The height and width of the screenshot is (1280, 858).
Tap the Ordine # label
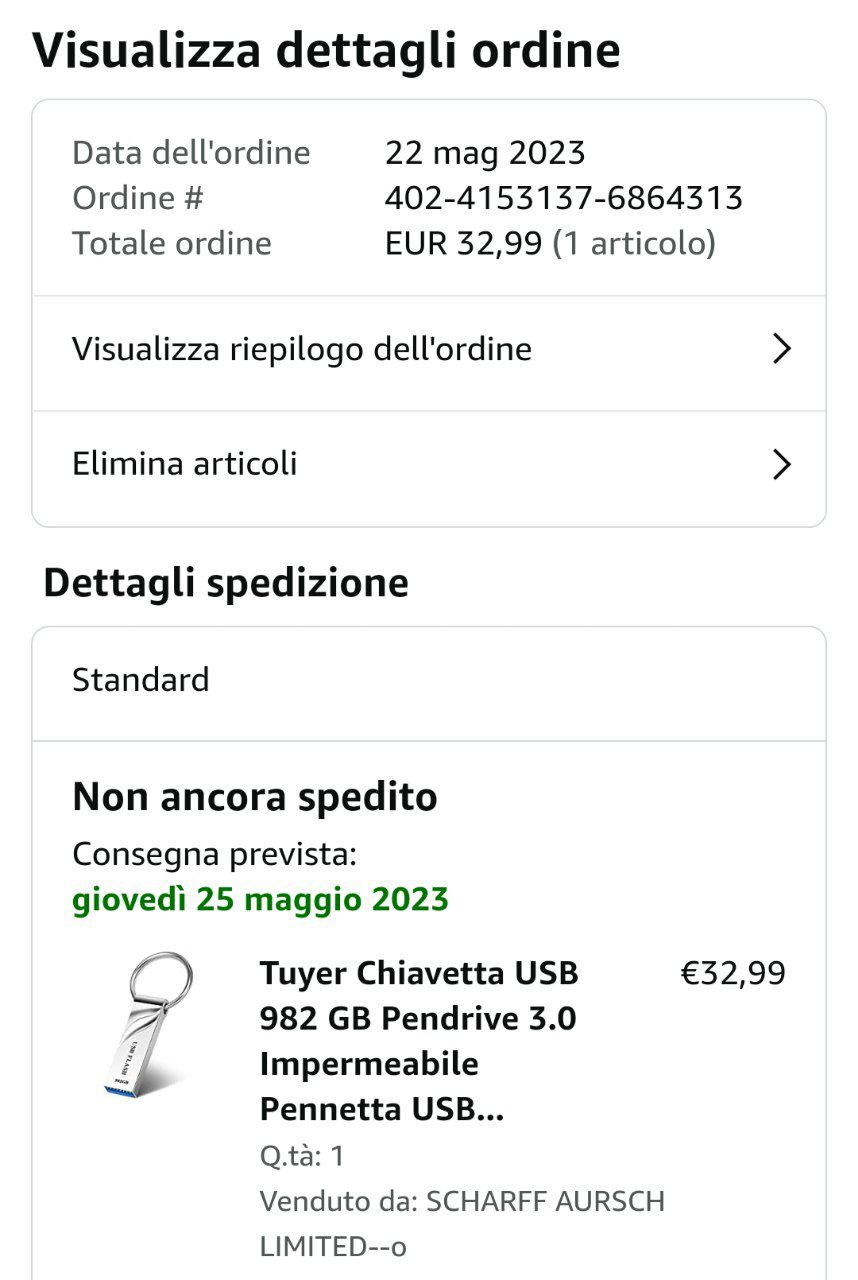tap(138, 198)
